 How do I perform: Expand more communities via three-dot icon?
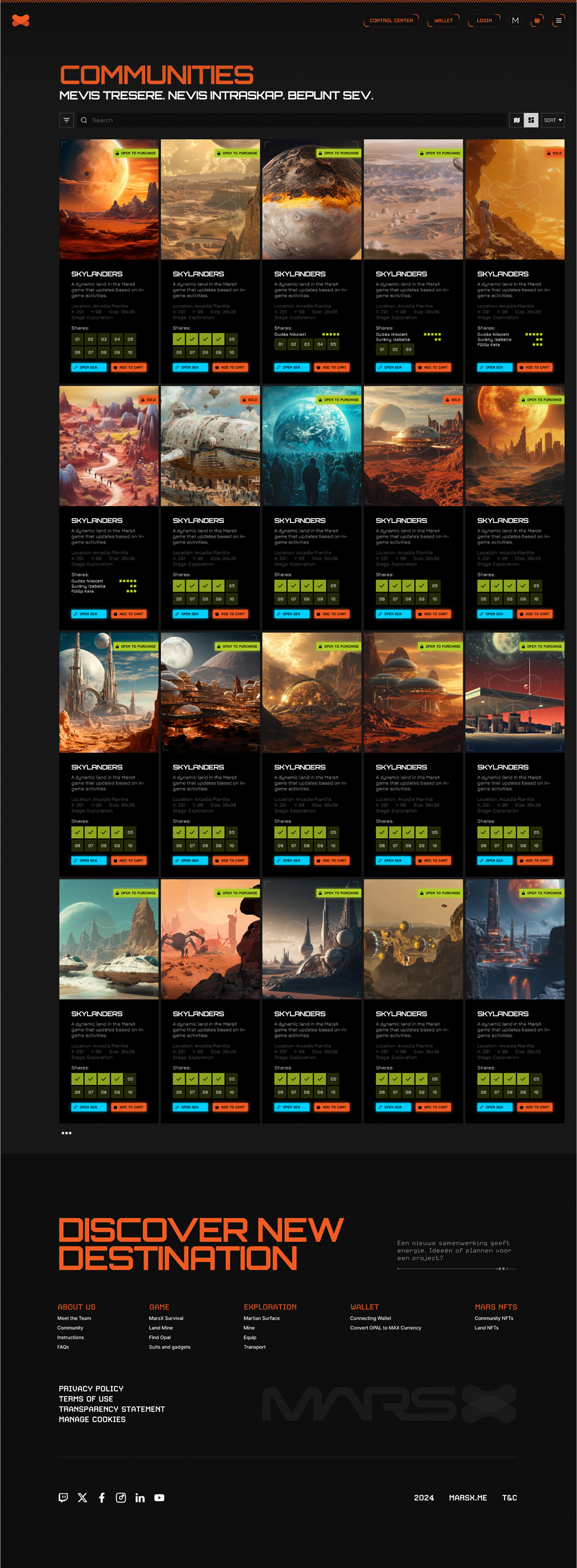[x=66, y=1133]
